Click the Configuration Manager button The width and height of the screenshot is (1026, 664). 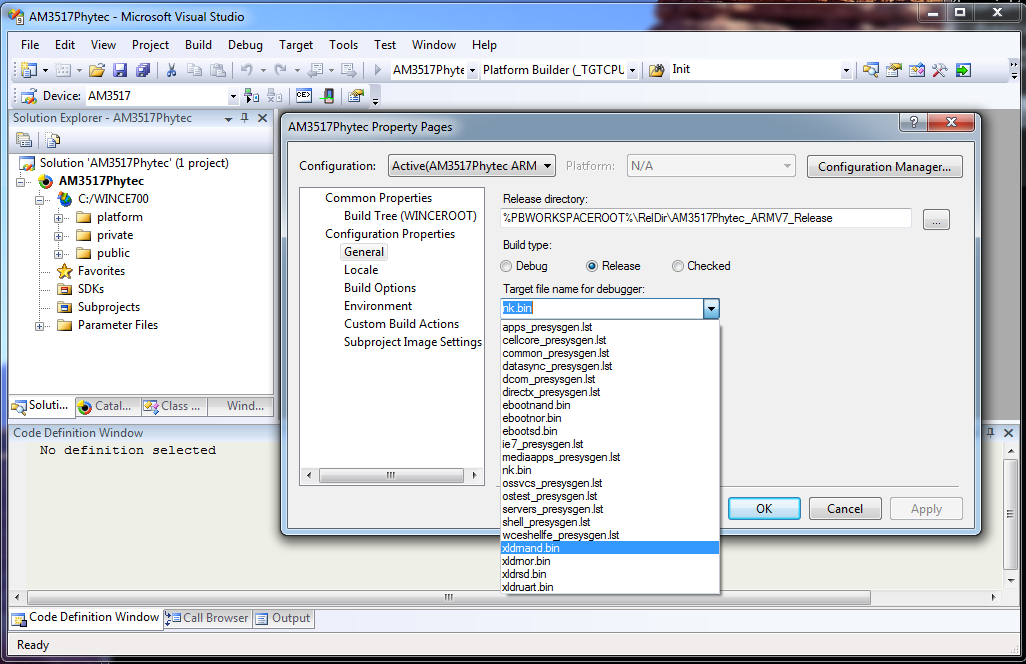[885, 167]
